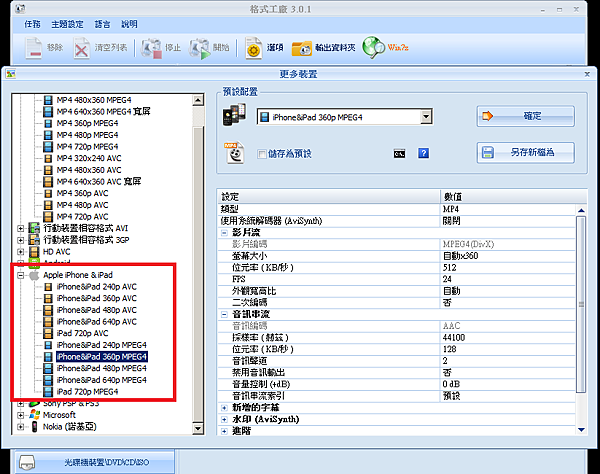Click the black command-line icon
600x474 pixels.
(x=399, y=154)
